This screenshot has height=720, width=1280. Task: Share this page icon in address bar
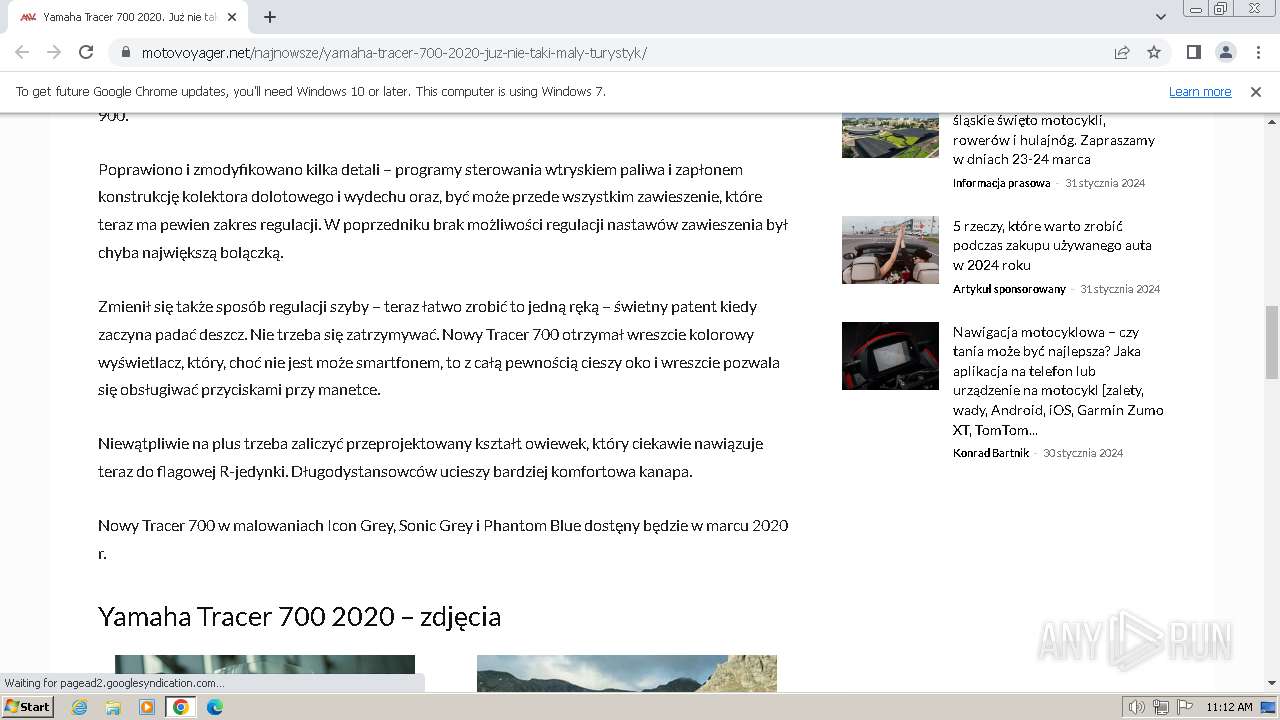1122,52
